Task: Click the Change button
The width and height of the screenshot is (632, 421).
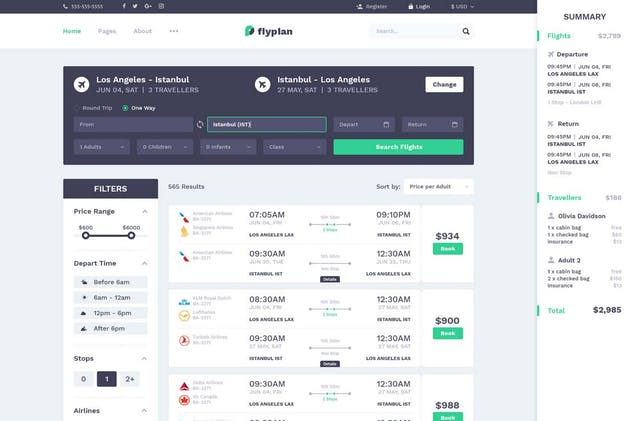Action: click(x=444, y=85)
